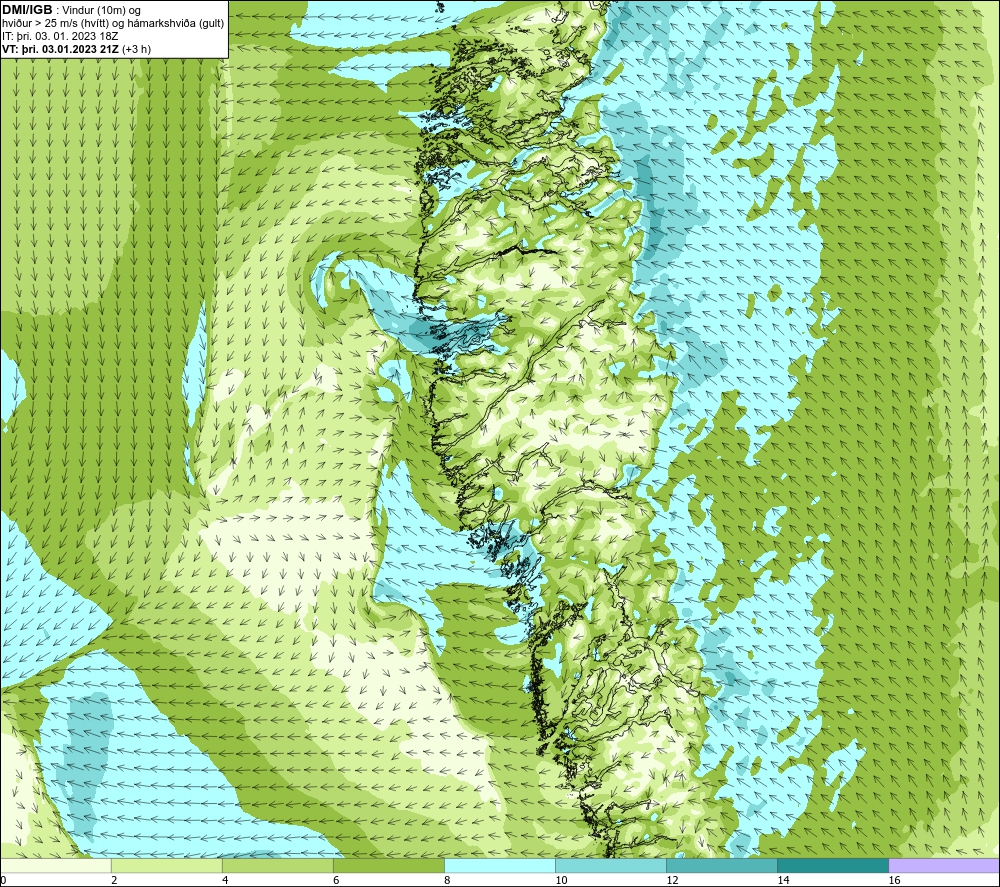Click the 14–16 m/s dark teal swatch

pyautogui.click(x=833, y=865)
